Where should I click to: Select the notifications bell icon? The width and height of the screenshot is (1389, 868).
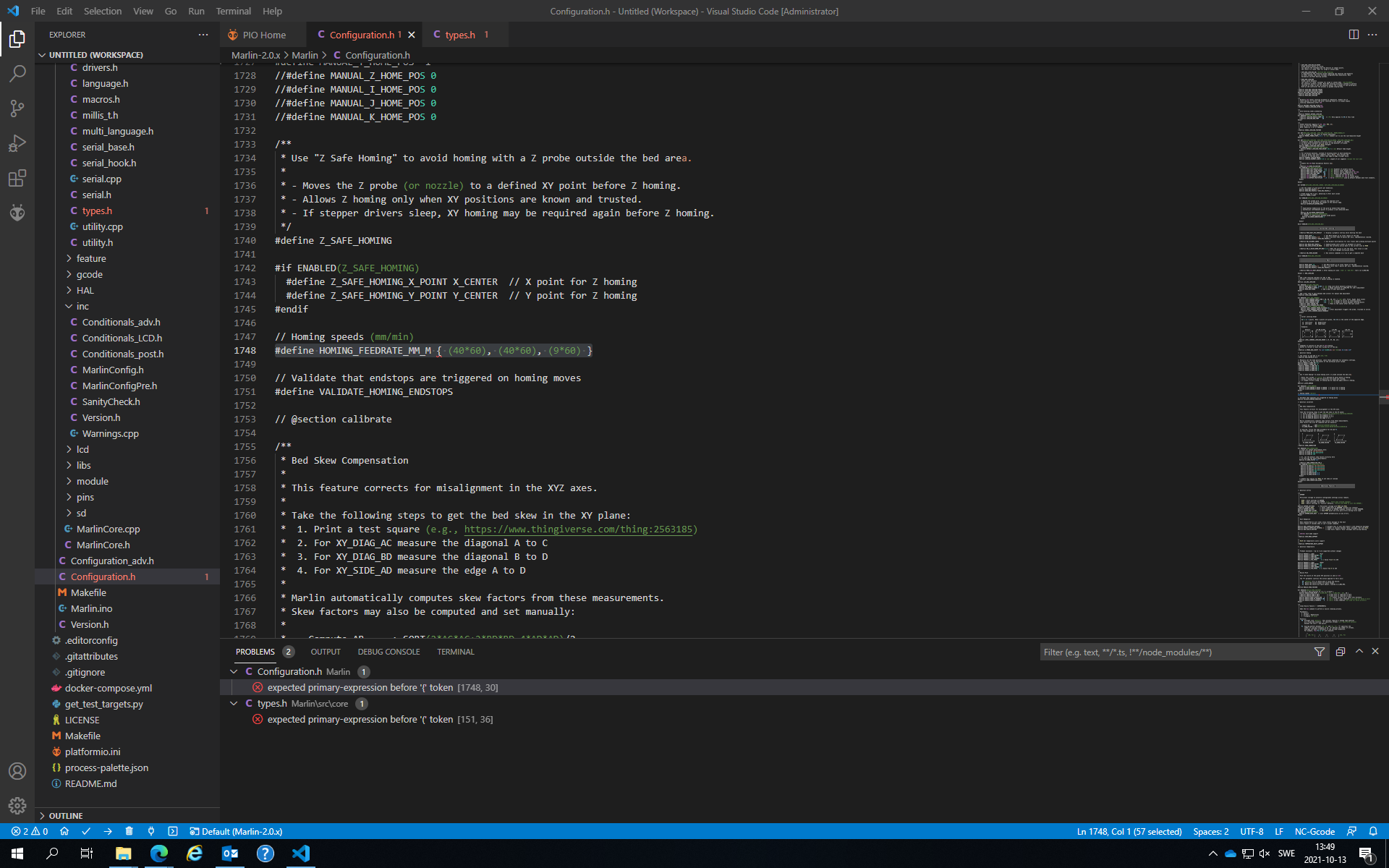coord(1374,831)
